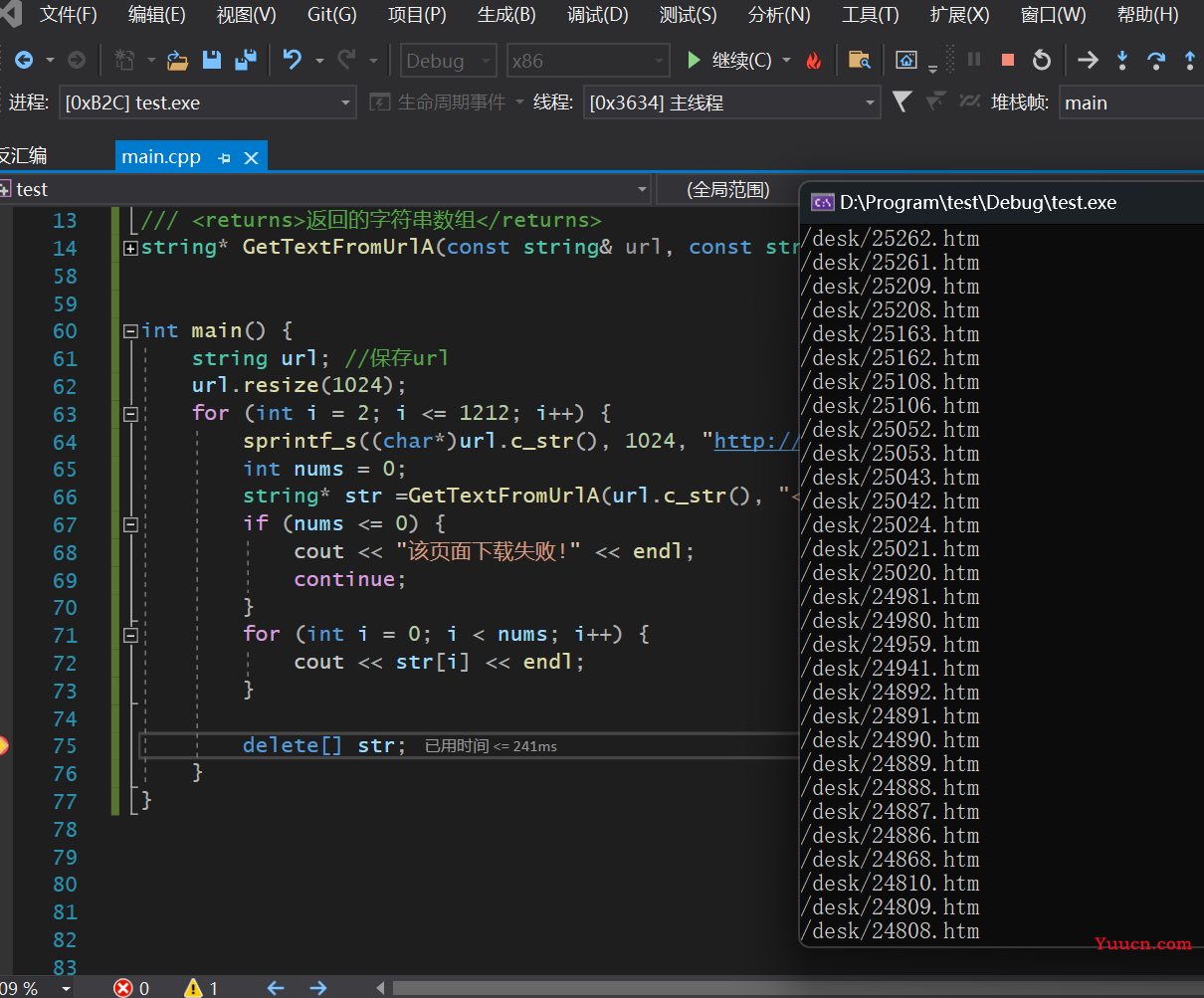Open Find in Files folder-search icon

(860, 61)
